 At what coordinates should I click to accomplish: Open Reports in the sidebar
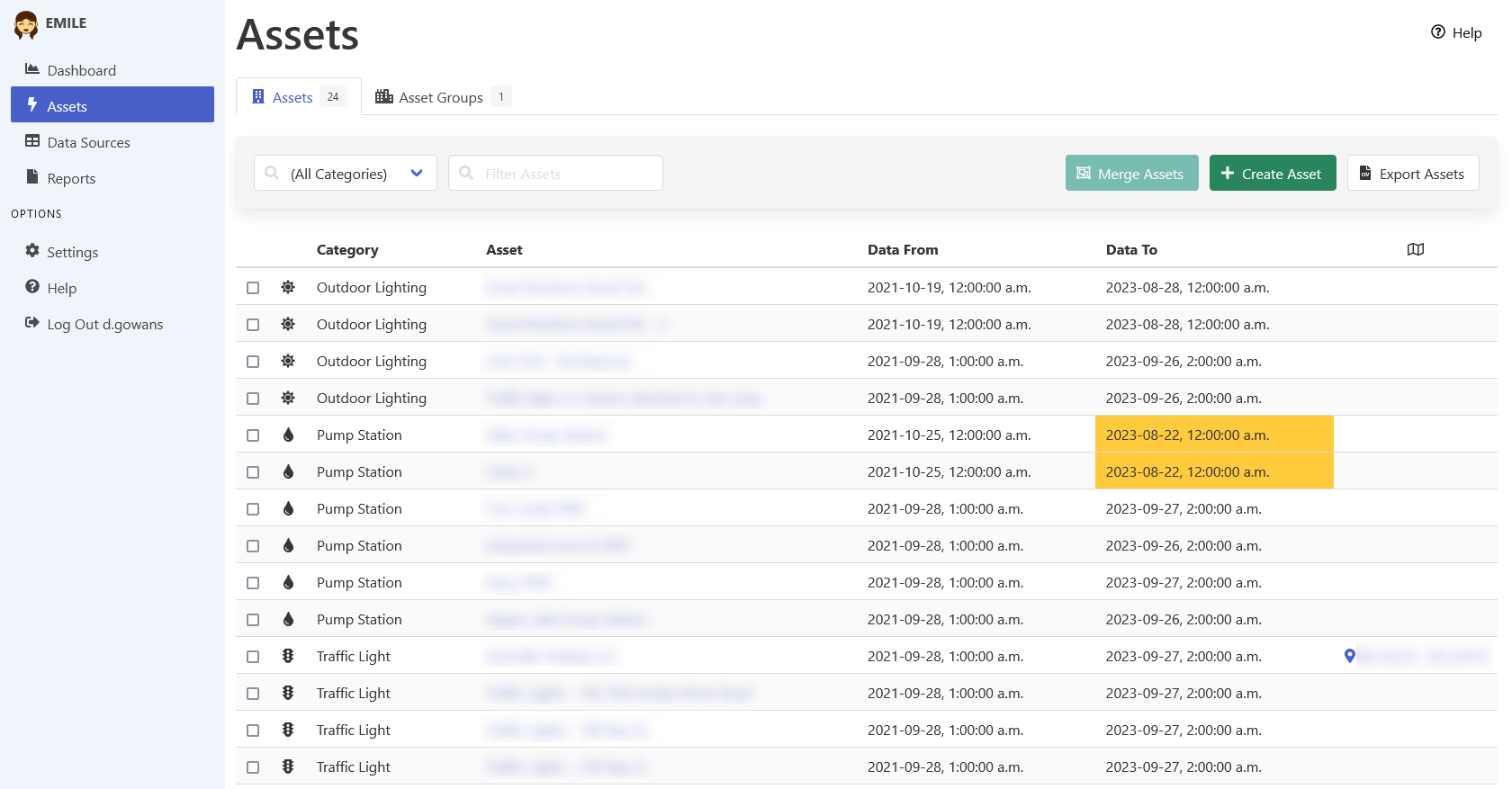(112, 177)
